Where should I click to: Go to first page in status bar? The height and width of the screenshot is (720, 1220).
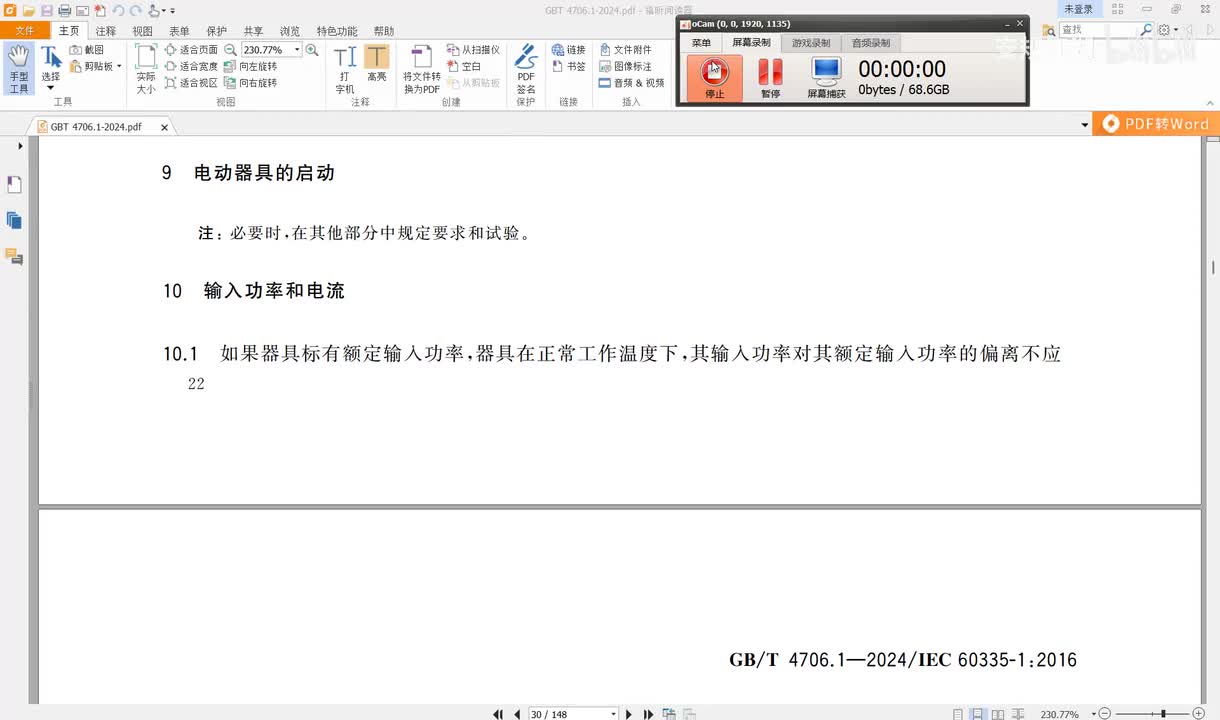498,714
